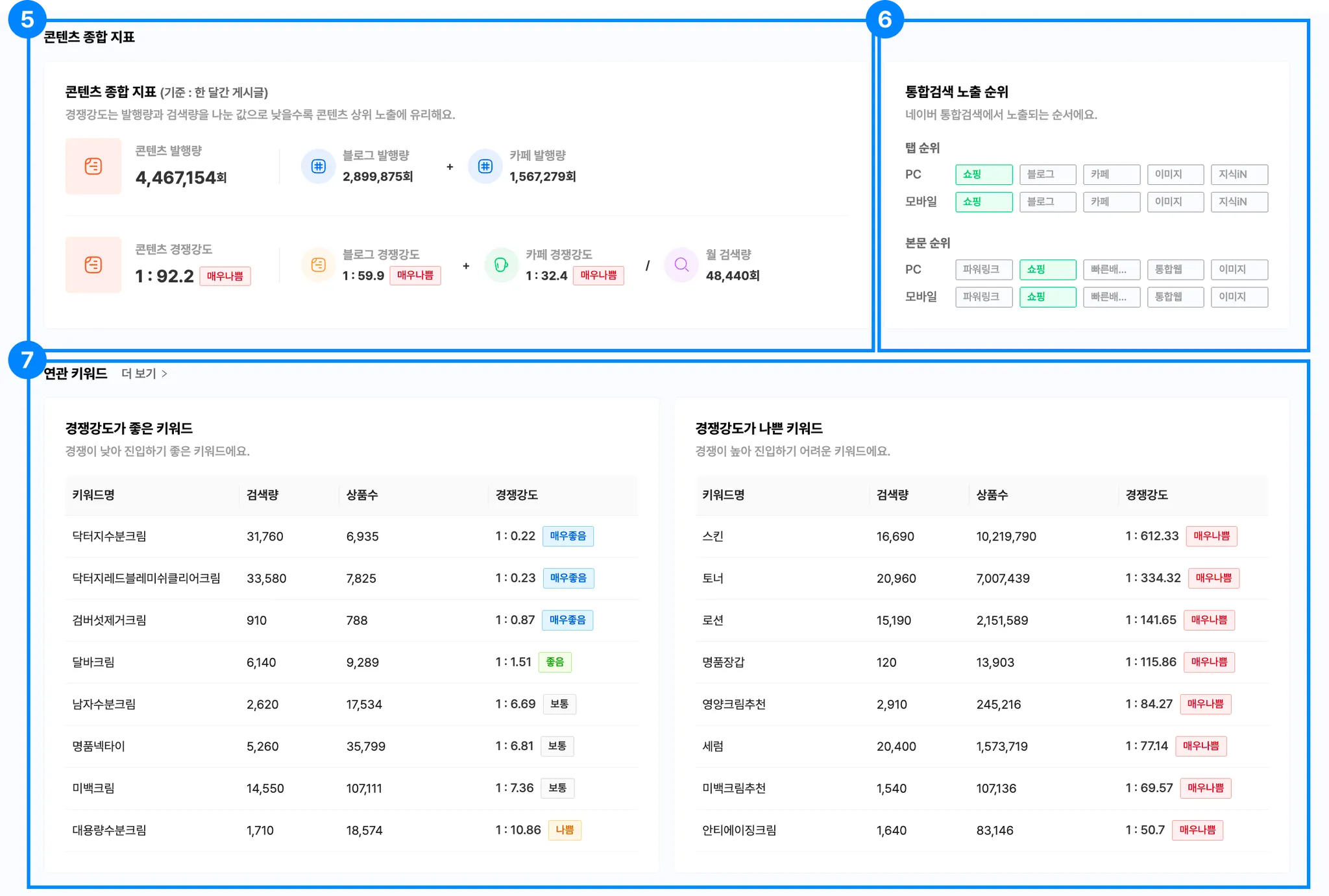
Task: Sort good keywords by 검색량 column header
Action: click(x=263, y=495)
